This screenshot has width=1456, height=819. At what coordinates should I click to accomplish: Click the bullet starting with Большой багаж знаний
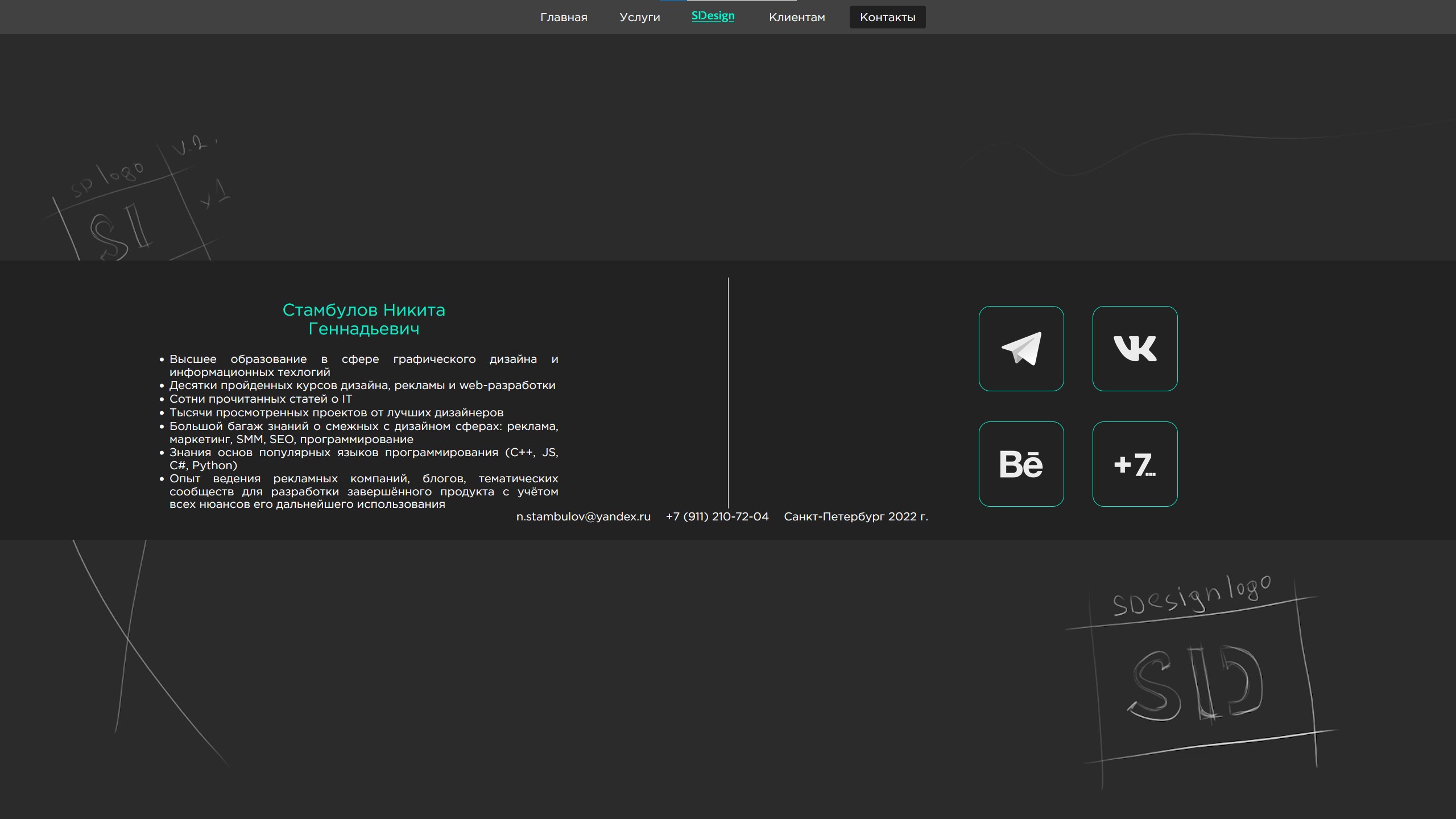pyautogui.click(x=363, y=432)
